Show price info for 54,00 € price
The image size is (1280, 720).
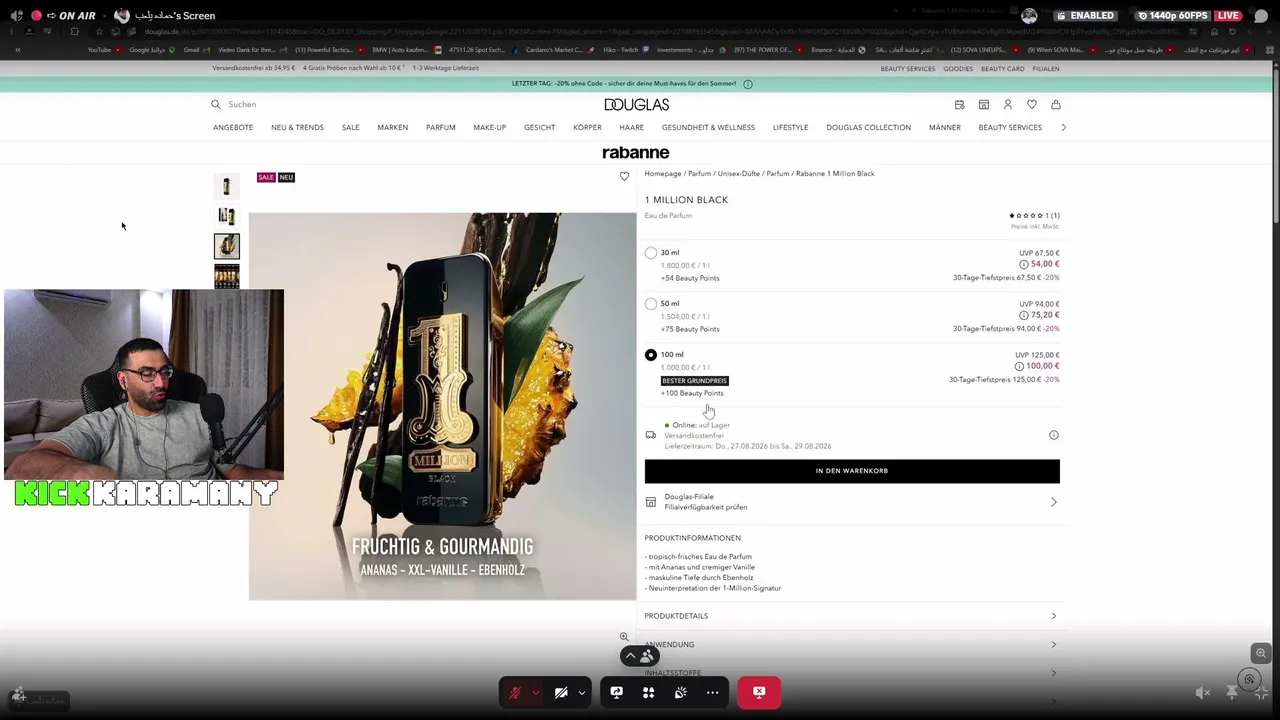1023,265
